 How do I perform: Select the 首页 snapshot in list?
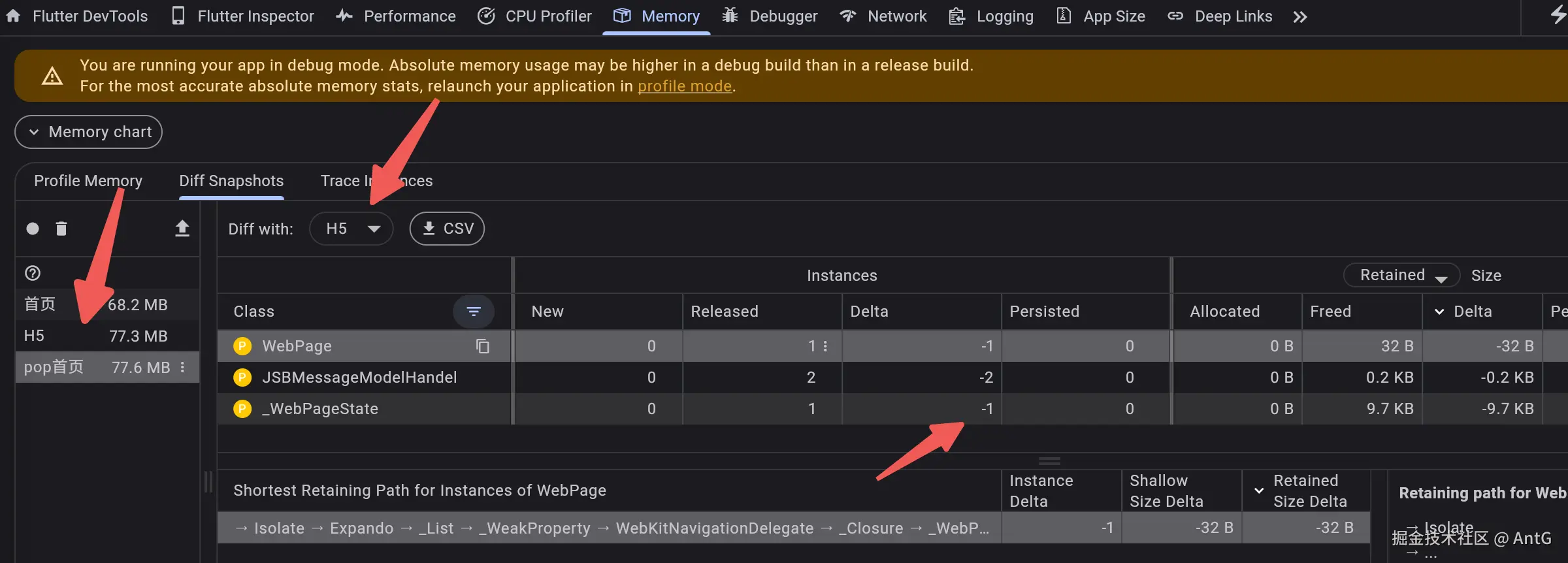coord(40,304)
